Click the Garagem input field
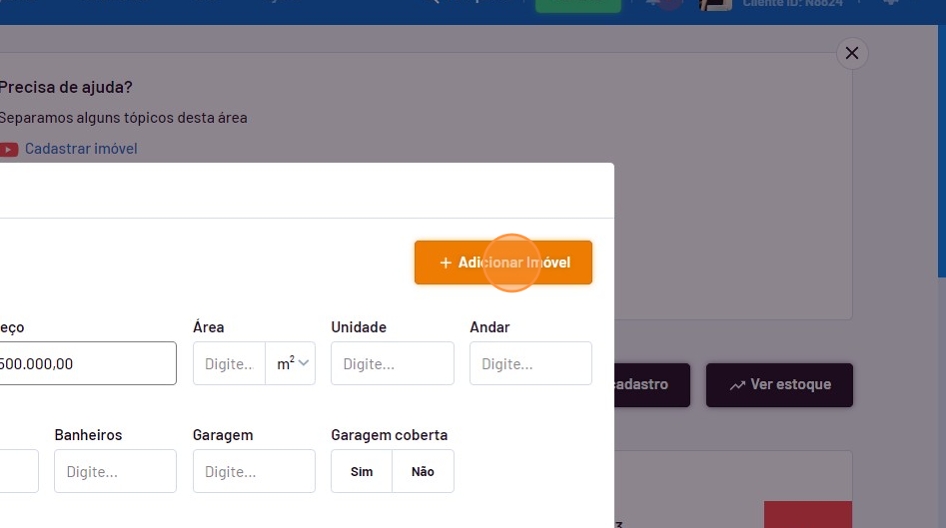 pyautogui.click(x=253, y=471)
